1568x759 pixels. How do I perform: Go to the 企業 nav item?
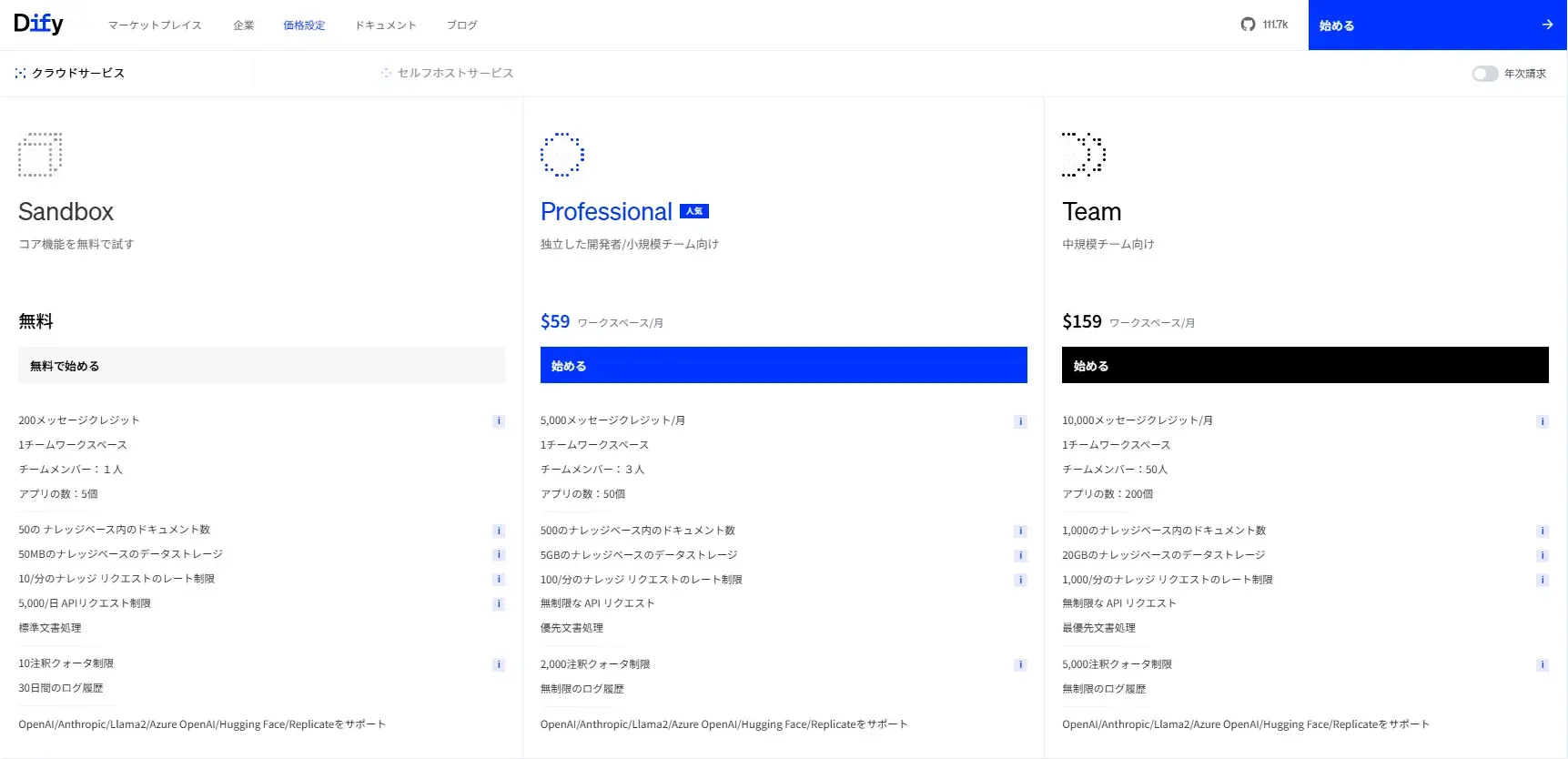coord(244,25)
